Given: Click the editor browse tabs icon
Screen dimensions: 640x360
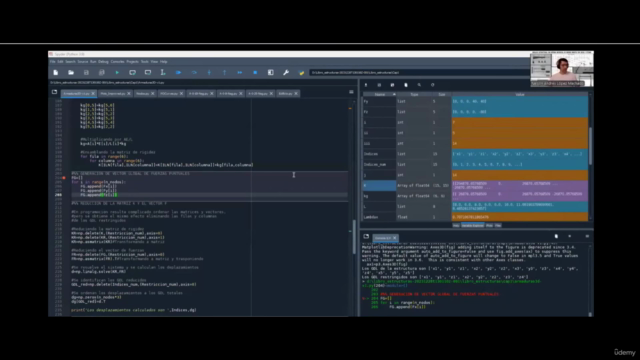Looking at the screenshot, I should (x=54, y=93).
